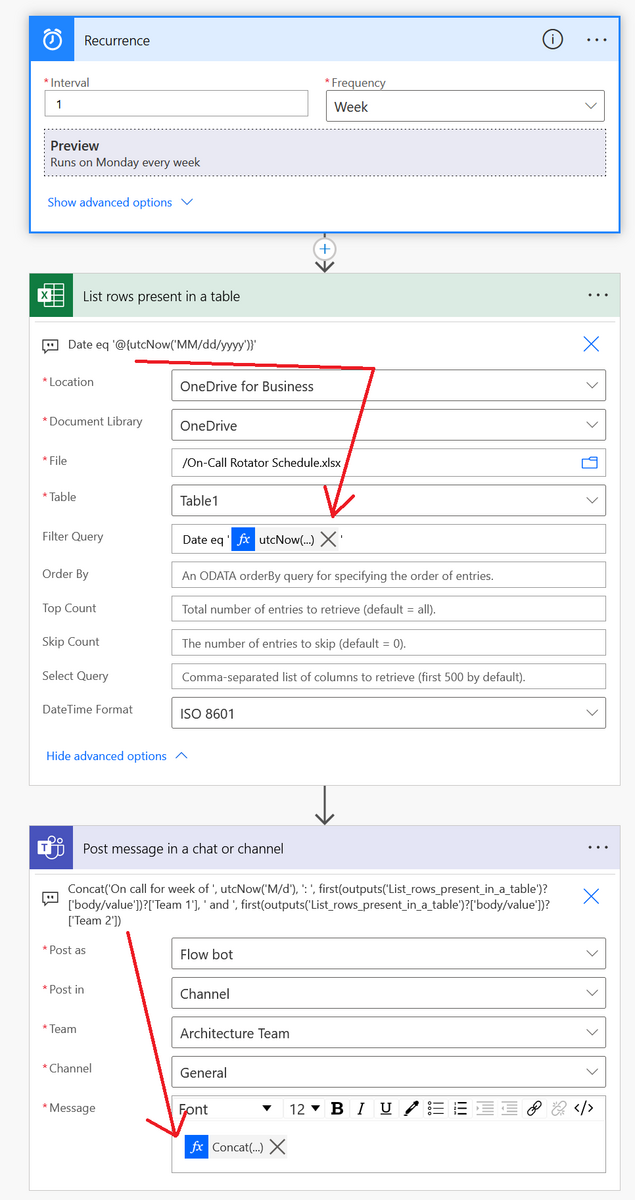Remove the utcNow expression token
Screen dimensions: 635x1200
(x=328, y=539)
